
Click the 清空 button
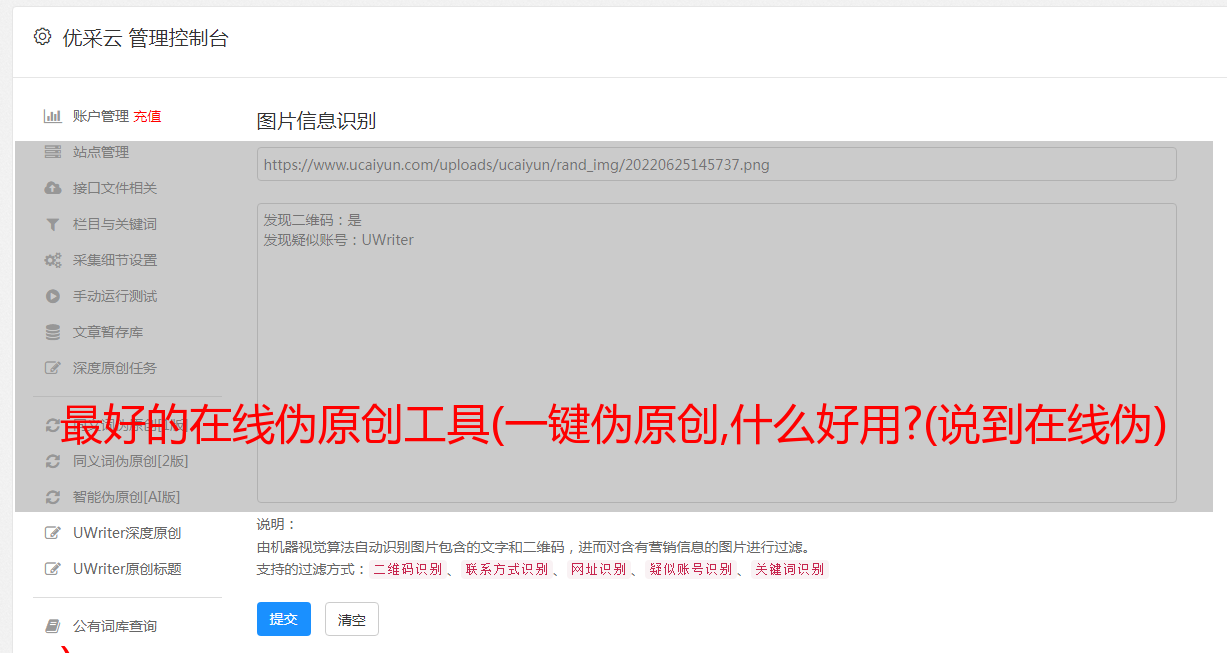(x=352, y=619)
